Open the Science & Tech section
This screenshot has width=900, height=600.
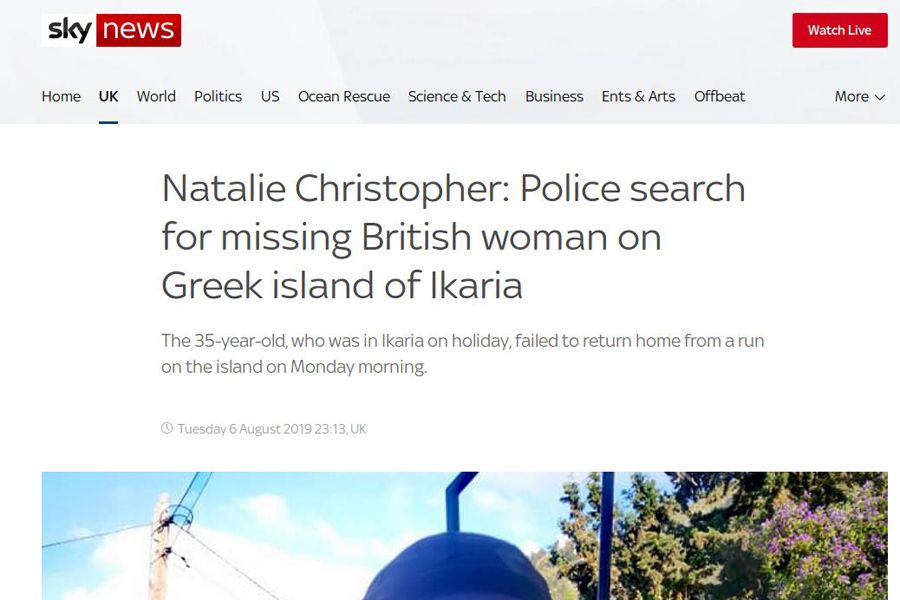(x=457, y=96)
